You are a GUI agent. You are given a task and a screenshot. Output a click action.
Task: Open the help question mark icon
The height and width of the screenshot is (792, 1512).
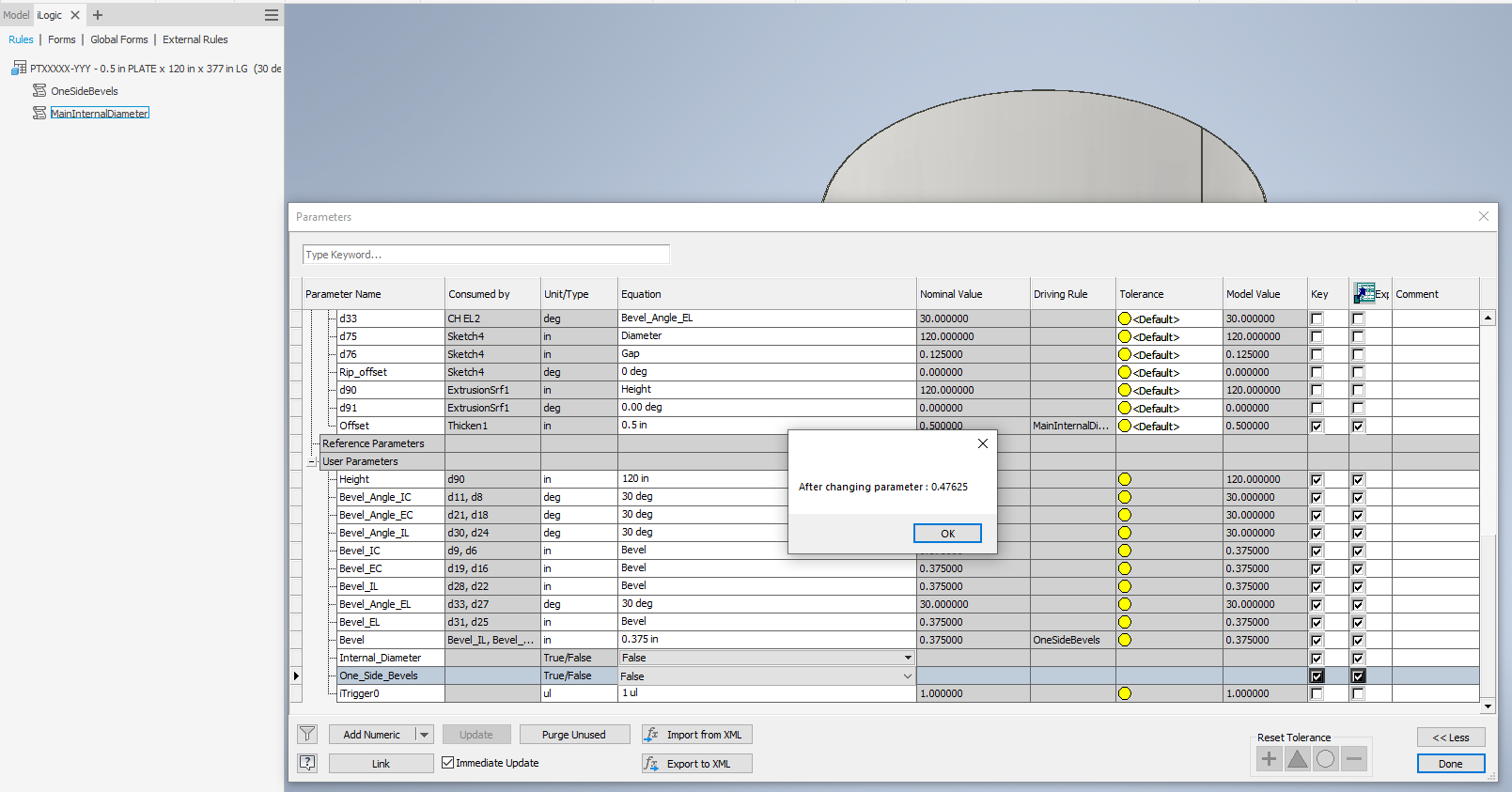[x=307, y=763]
